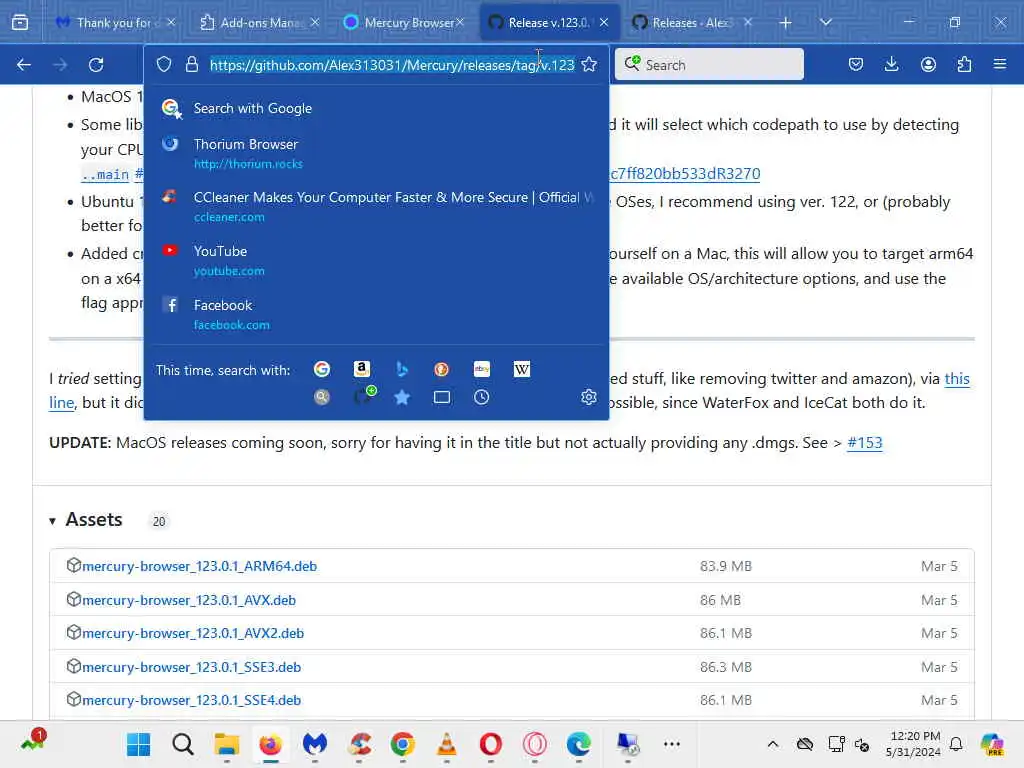Download mercury-browser_123.0.1_SSE4.deb
The width and height of the screenshot is (1024, 768).
pyautogui.click(x=191, y=701)
